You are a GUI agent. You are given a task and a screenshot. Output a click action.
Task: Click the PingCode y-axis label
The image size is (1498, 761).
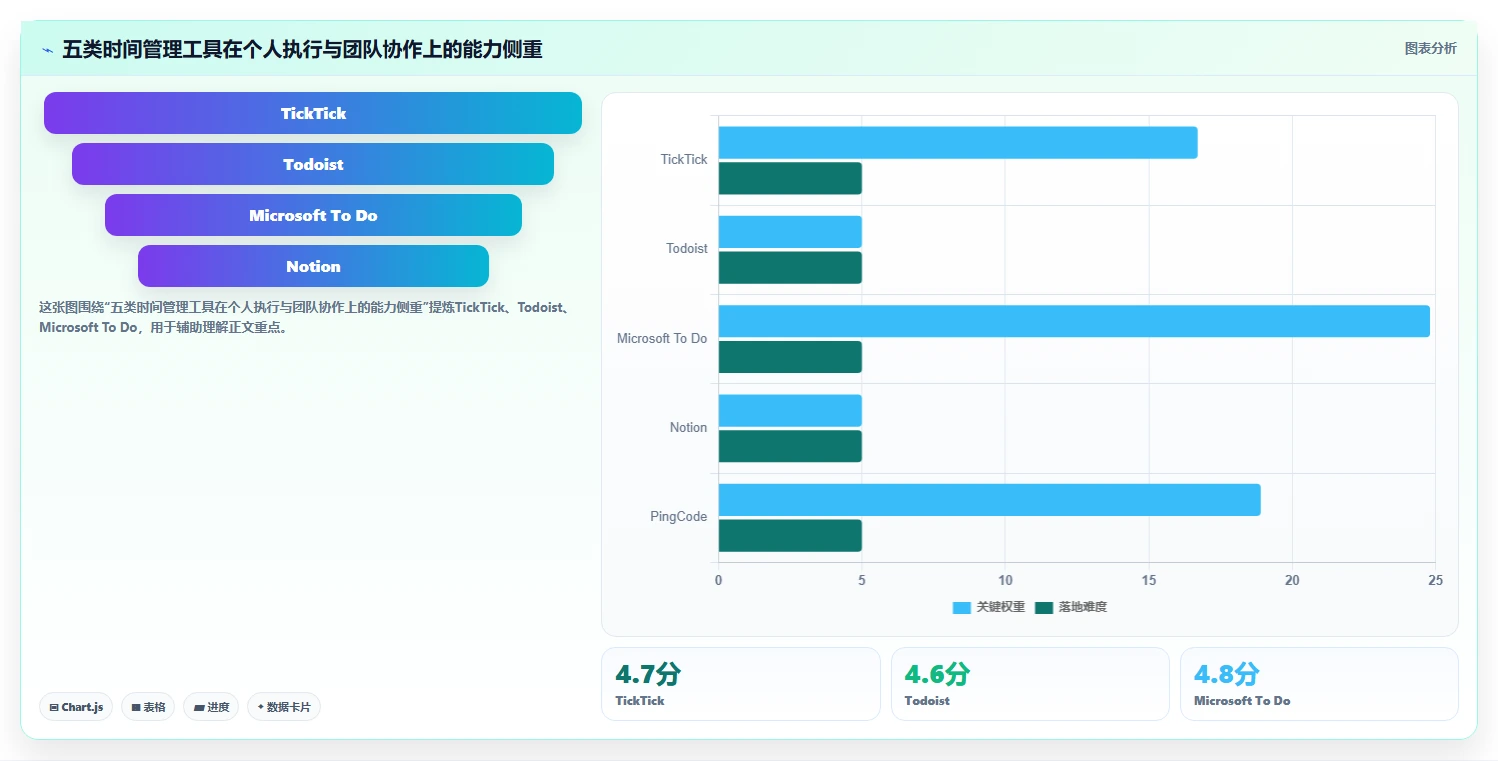coord(678,517)
